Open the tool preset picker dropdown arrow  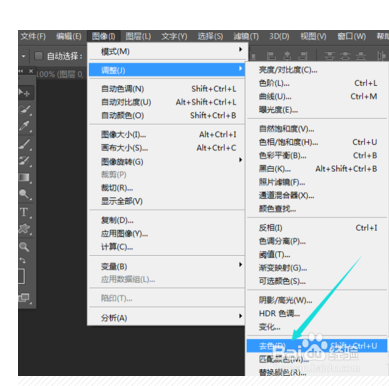(x=23, y=56)
